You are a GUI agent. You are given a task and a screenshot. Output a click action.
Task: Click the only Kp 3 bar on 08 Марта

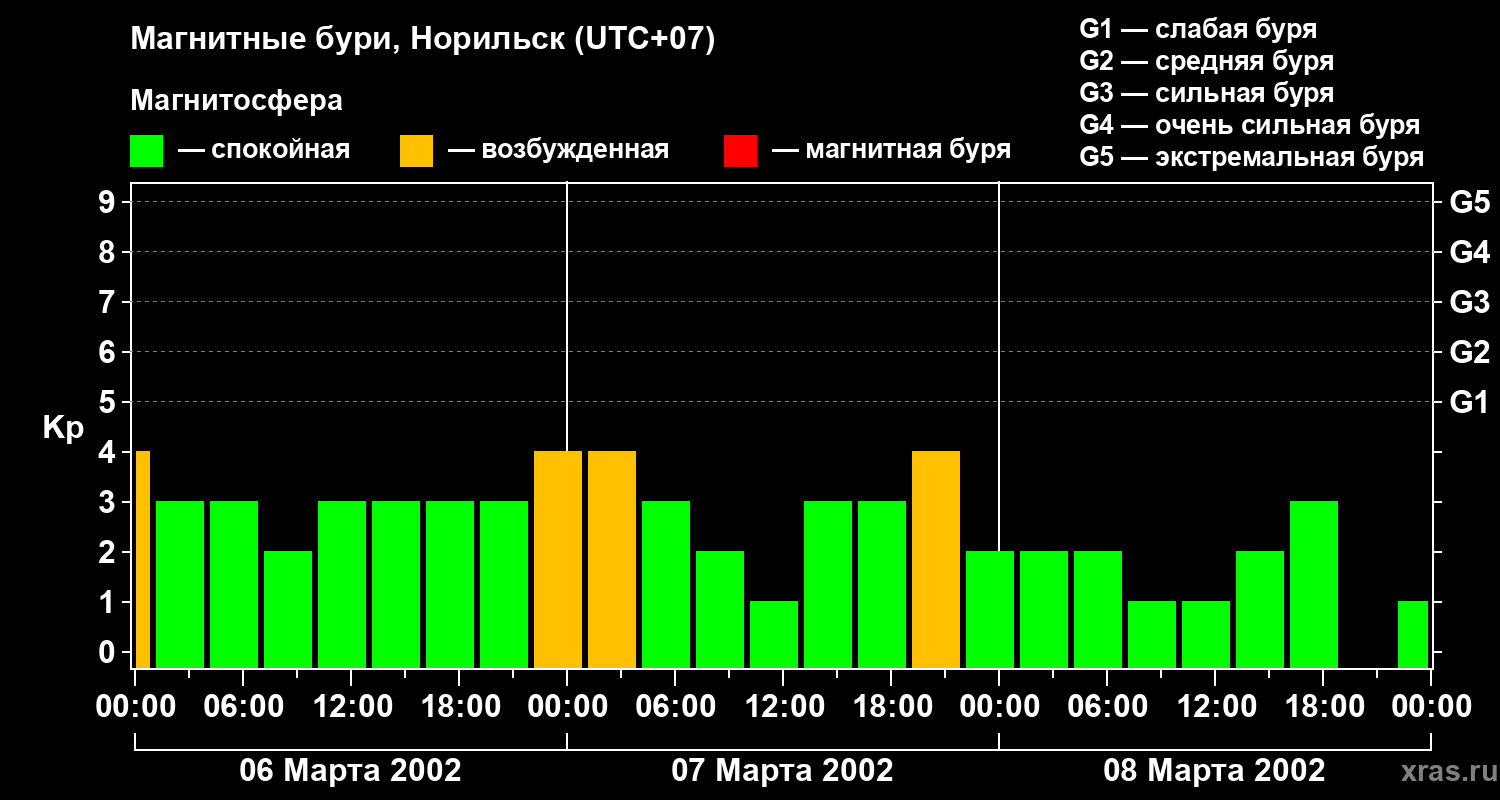pyautogui.click(x=1314, y=584)
